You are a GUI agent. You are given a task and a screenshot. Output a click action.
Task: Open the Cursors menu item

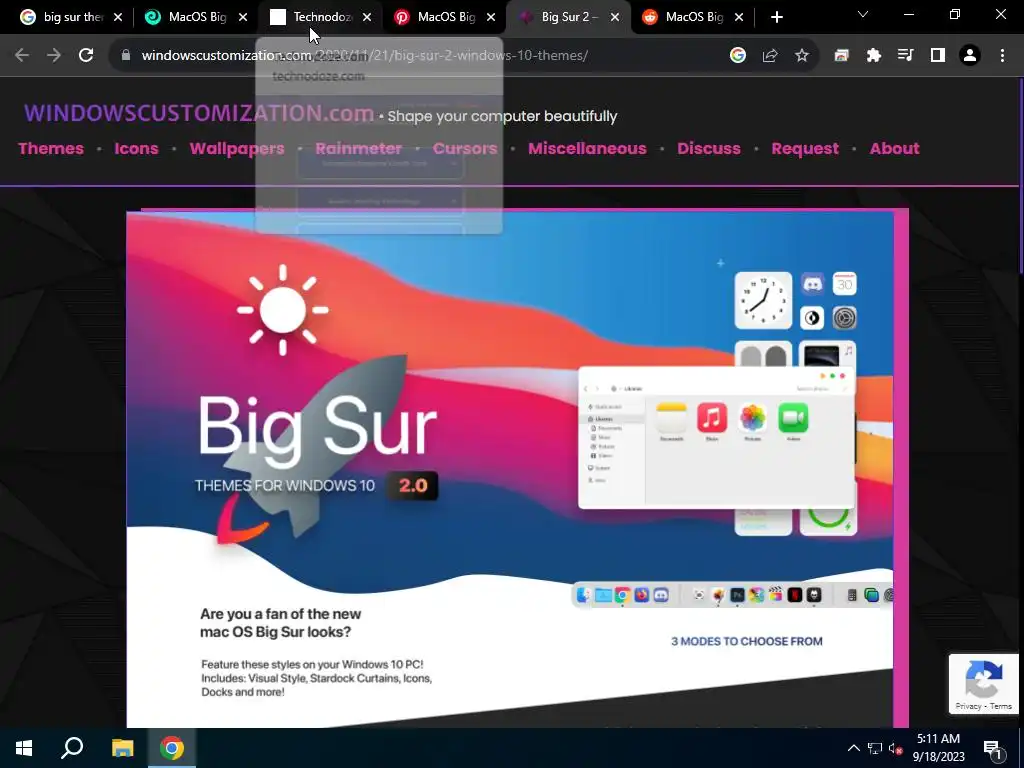pyautogui.click(x=465, y=148)
